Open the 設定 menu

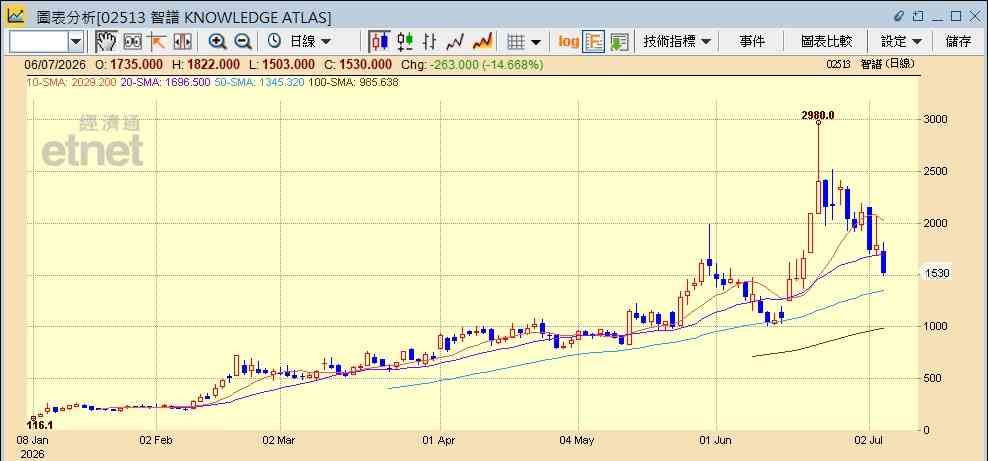pyautogui.click(x=901, y=42)
